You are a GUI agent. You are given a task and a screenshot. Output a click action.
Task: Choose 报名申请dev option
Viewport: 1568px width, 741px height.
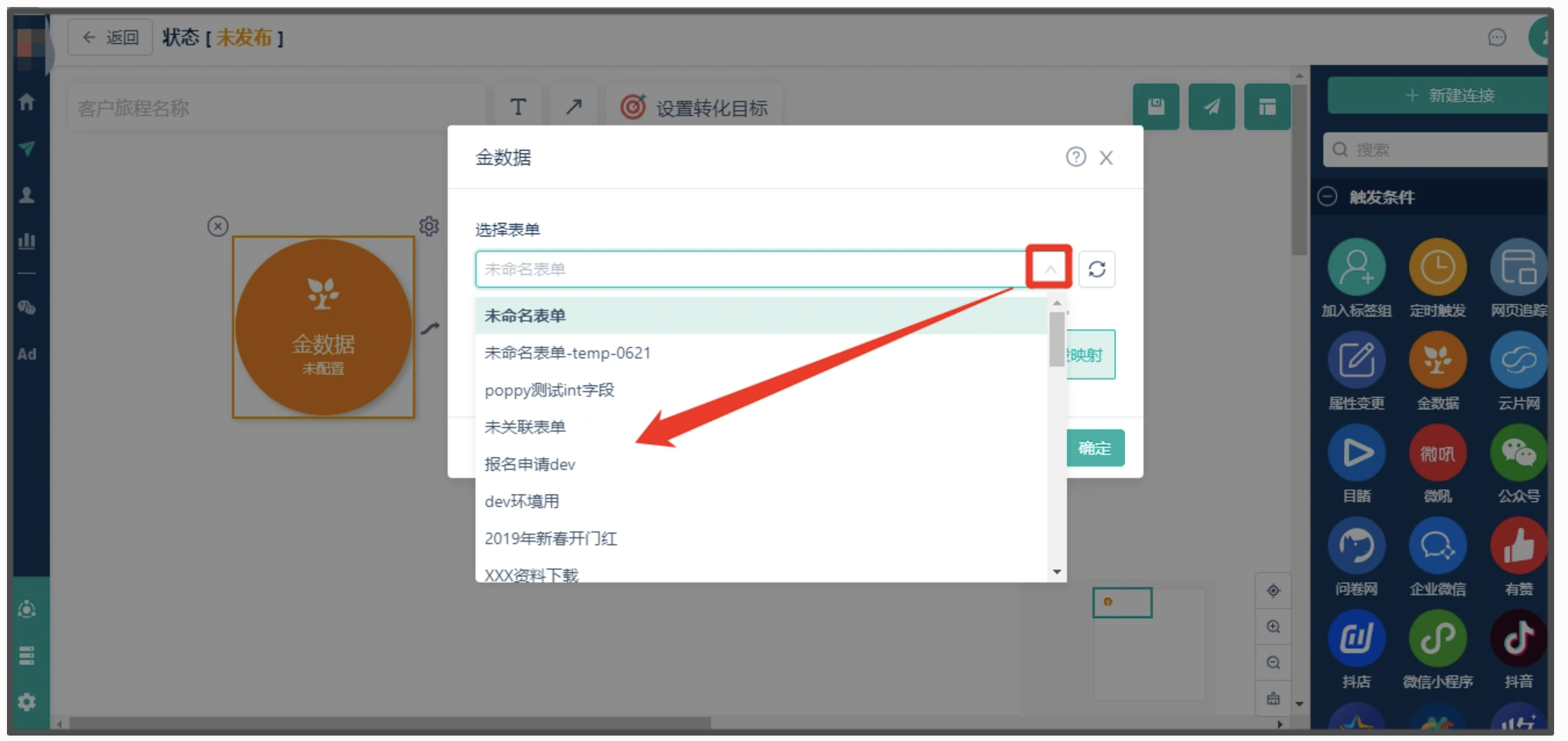coord(762,464)
